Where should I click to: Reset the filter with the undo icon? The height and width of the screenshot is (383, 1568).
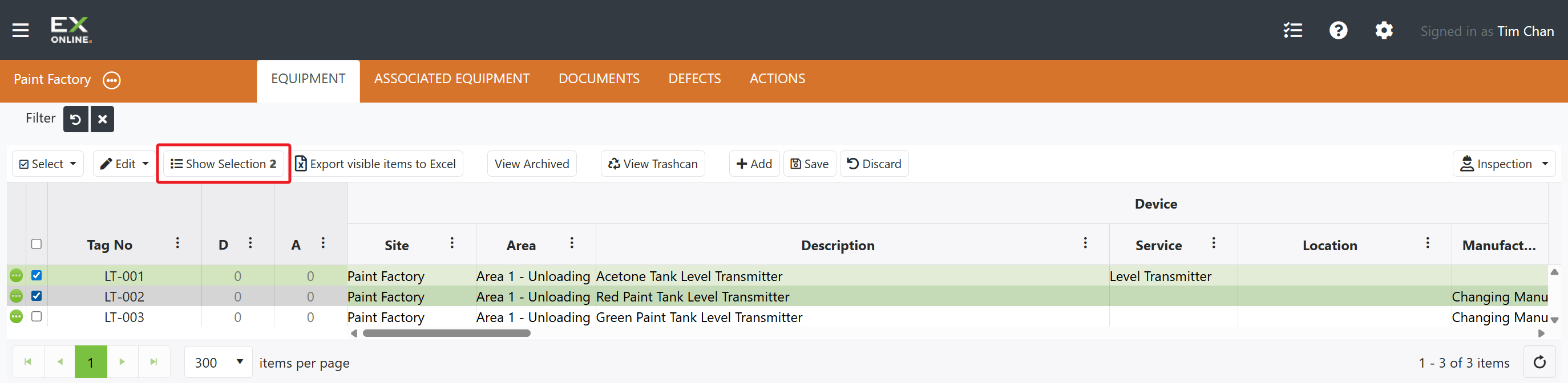pos(75,119)
